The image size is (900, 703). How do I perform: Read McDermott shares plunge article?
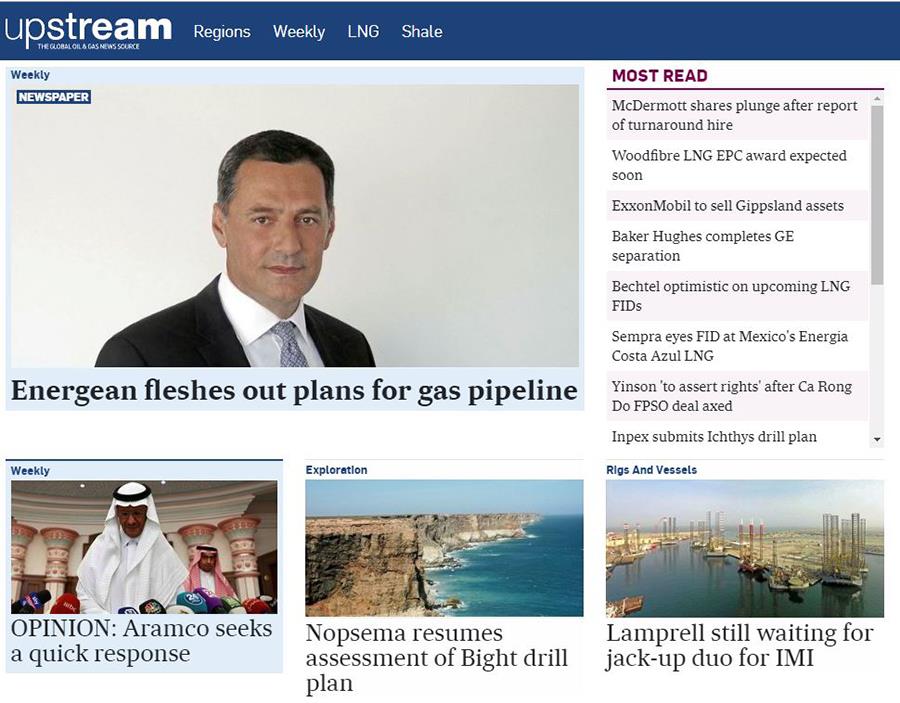point(734,115)
